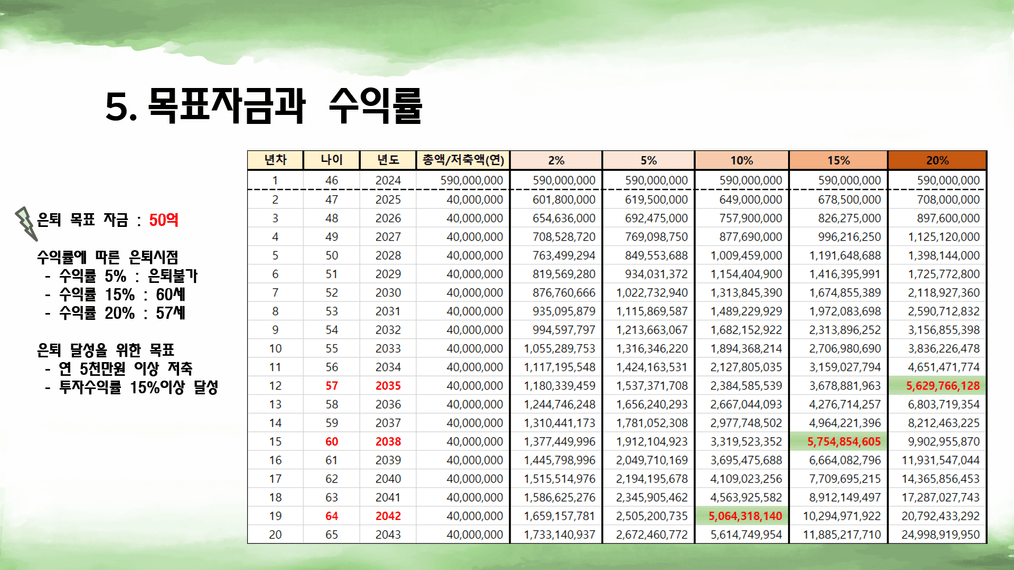Click the 총액/저축액(연) column header

[463, 160]
